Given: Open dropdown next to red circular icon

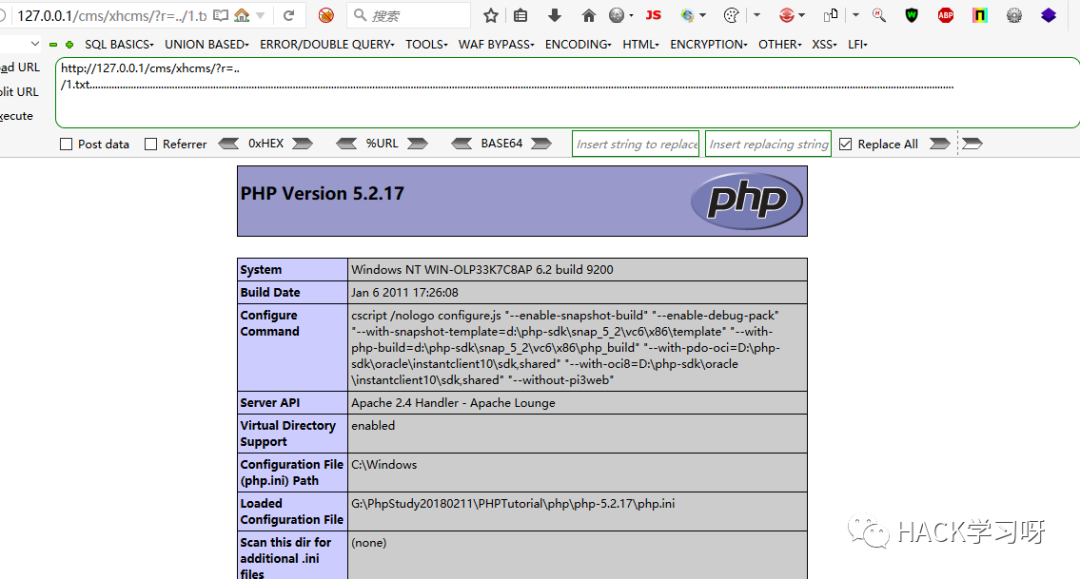Looking at the screenshot, I should (x=802, y=15).
